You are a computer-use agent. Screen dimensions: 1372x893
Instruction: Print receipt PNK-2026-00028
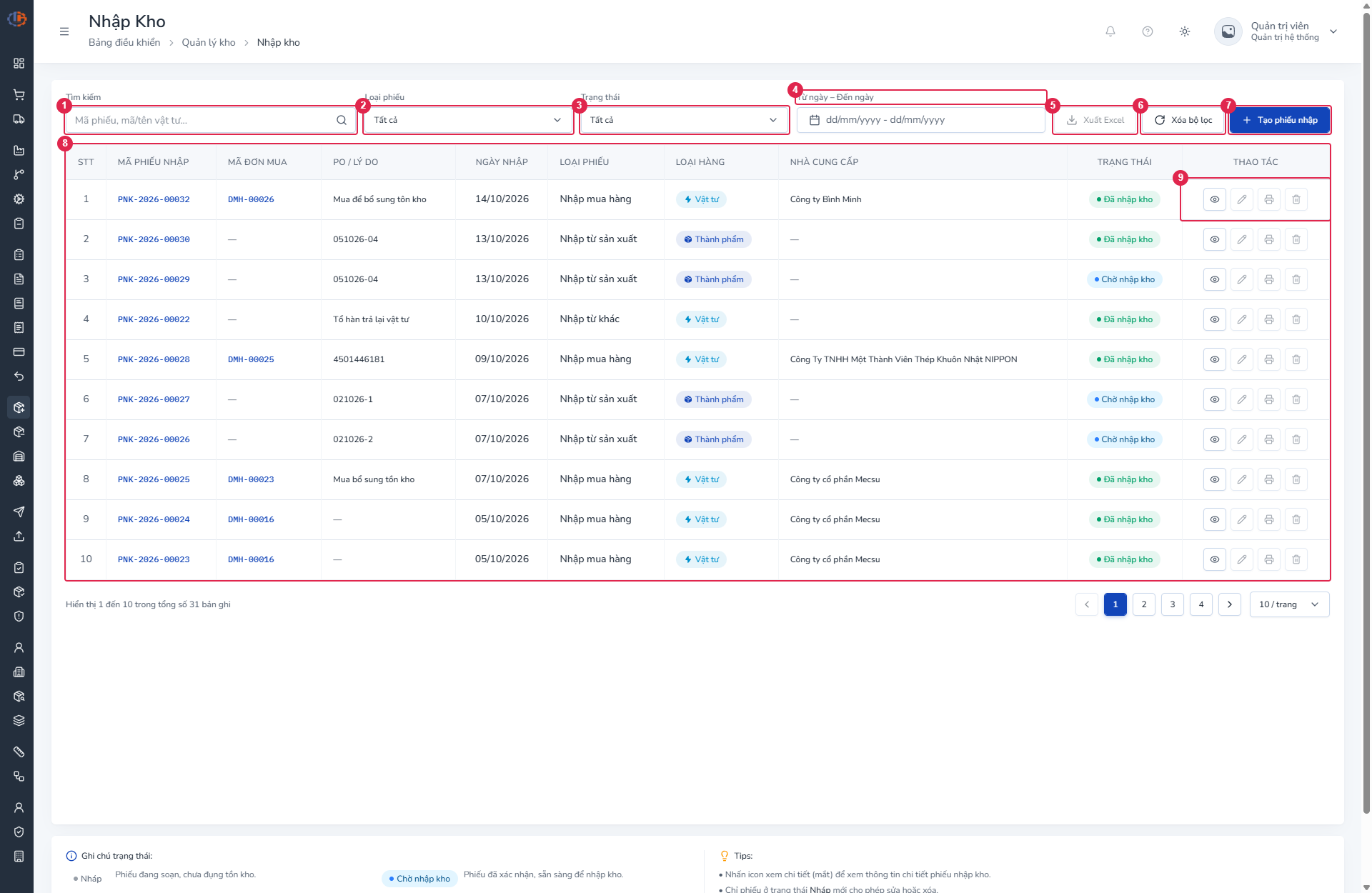click(x=1269, y=359)
